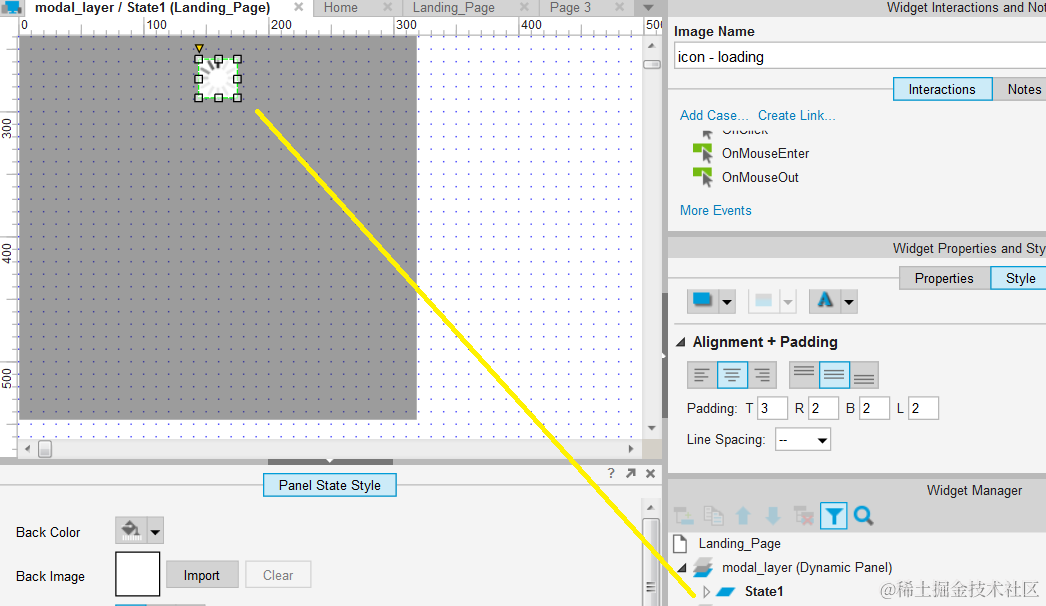The image size is (1046, 606).
Task: Select the Style tab
Action: click(x=1020, y=278)
